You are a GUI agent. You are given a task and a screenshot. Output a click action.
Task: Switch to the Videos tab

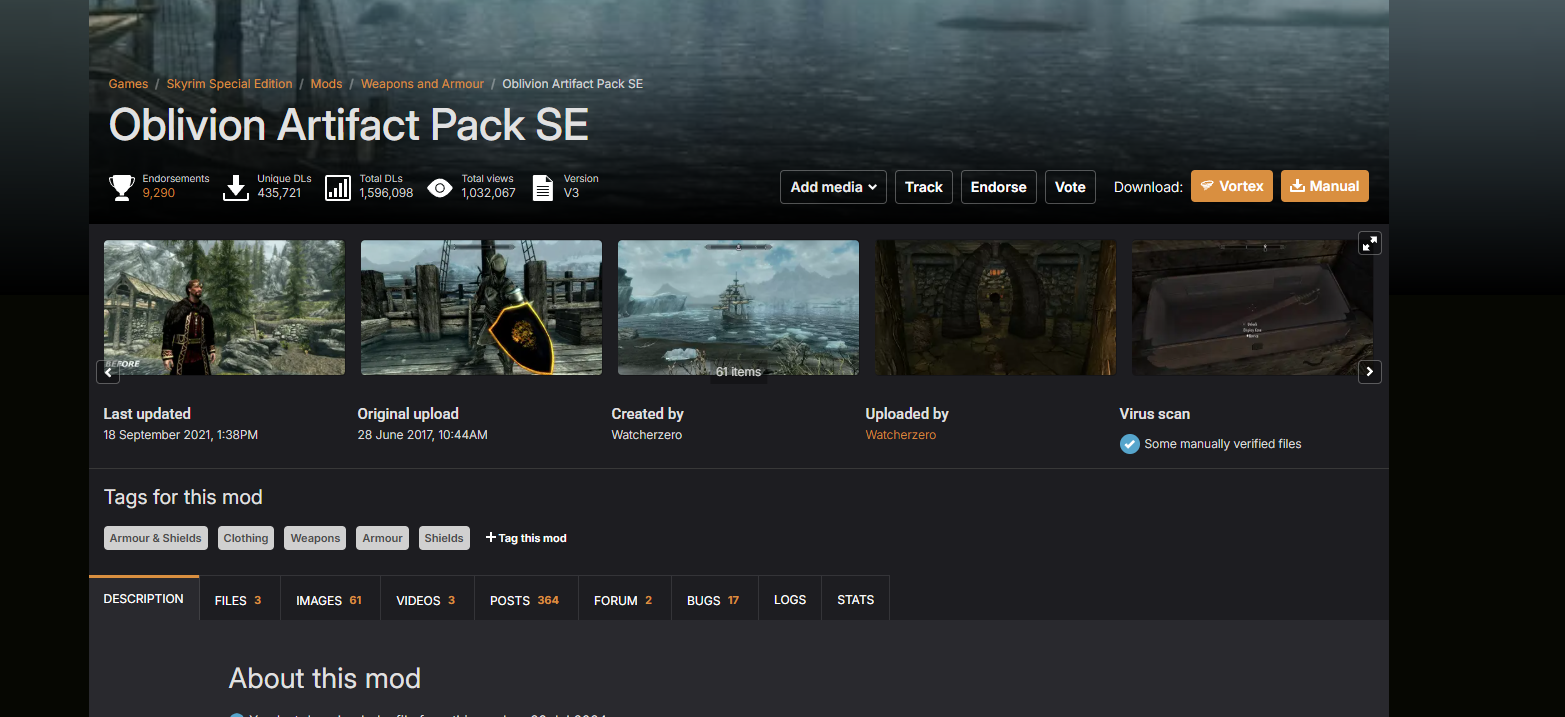tap(426, 600)
